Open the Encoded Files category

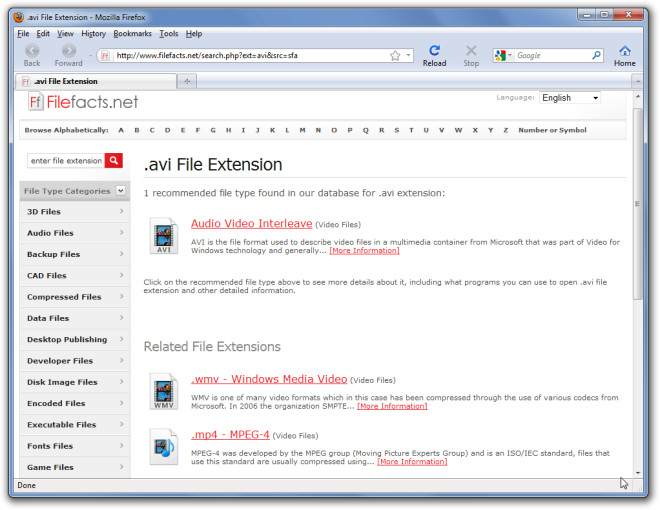tap(75, 404)
